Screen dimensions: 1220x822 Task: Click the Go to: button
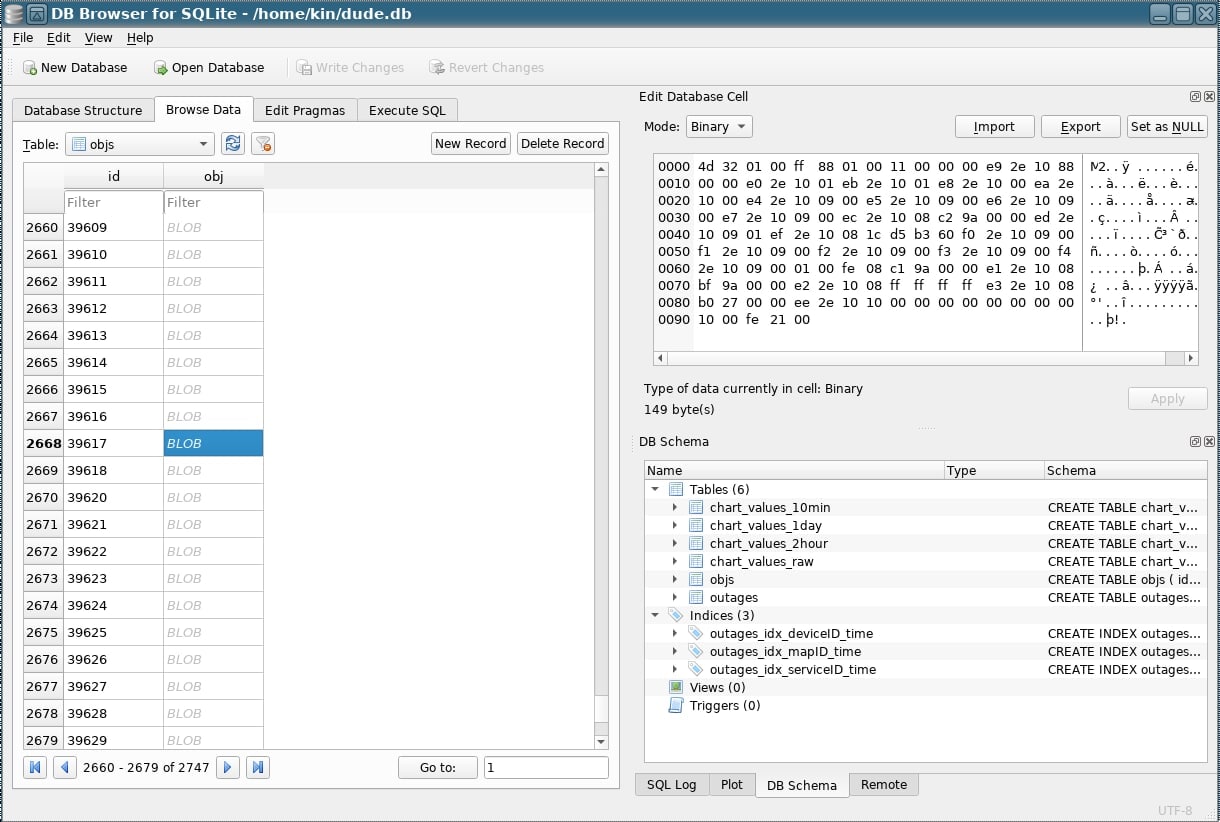(x=437, y=768)
